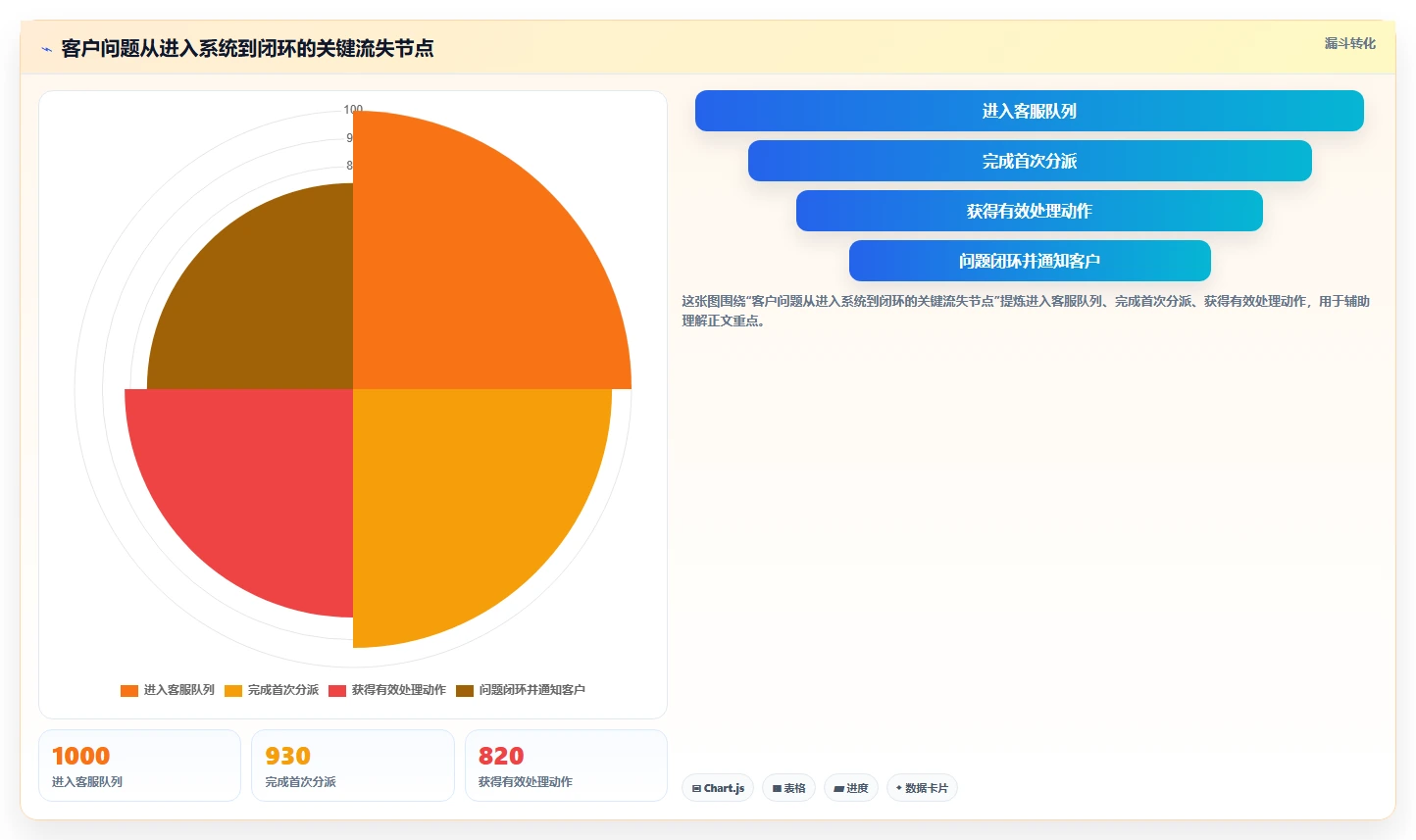
Task: Select the 获得有效处理动作 funnel bar
Action: pyautogui.click(x=1029, y=211)
